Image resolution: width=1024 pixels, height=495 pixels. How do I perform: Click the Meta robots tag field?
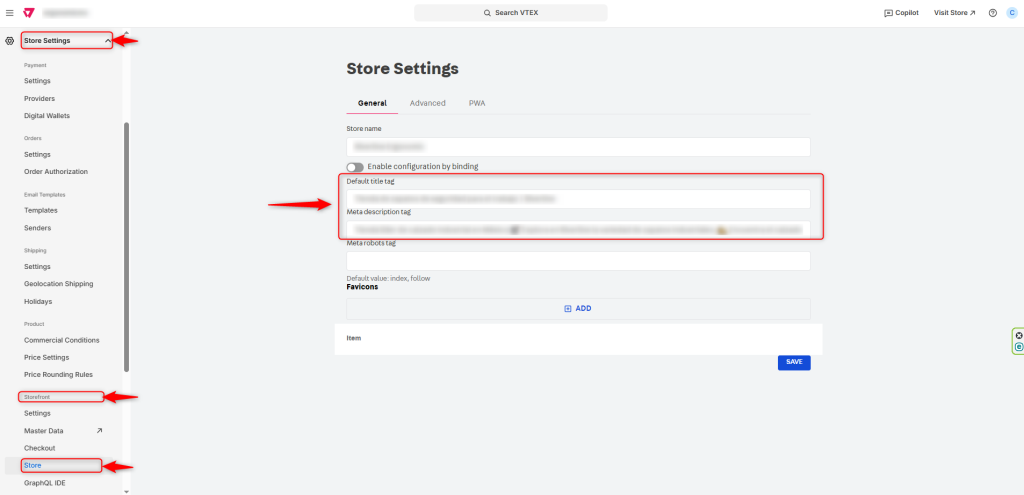coord(578,261)
